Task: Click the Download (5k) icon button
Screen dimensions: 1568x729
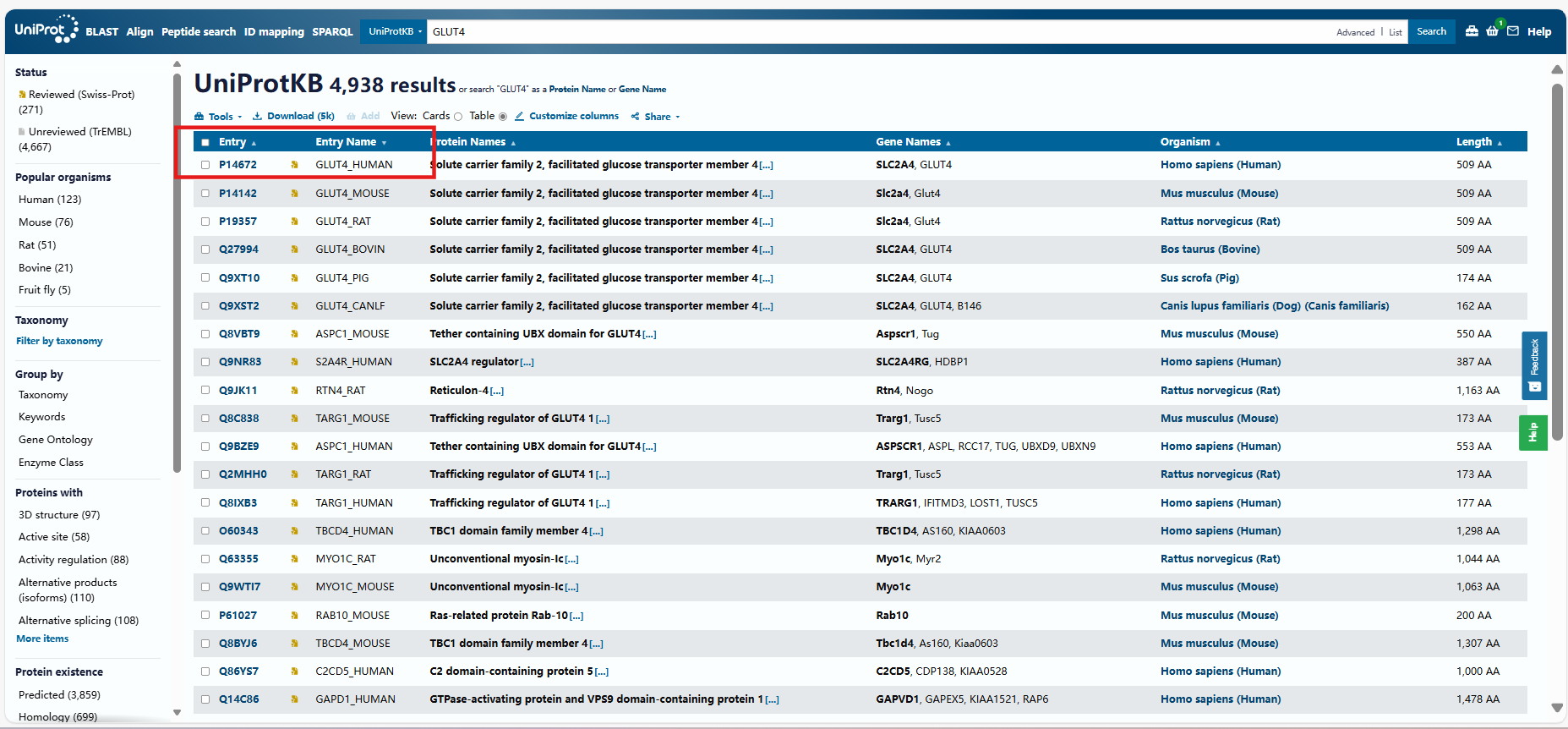Action: (x=257, y=117)
